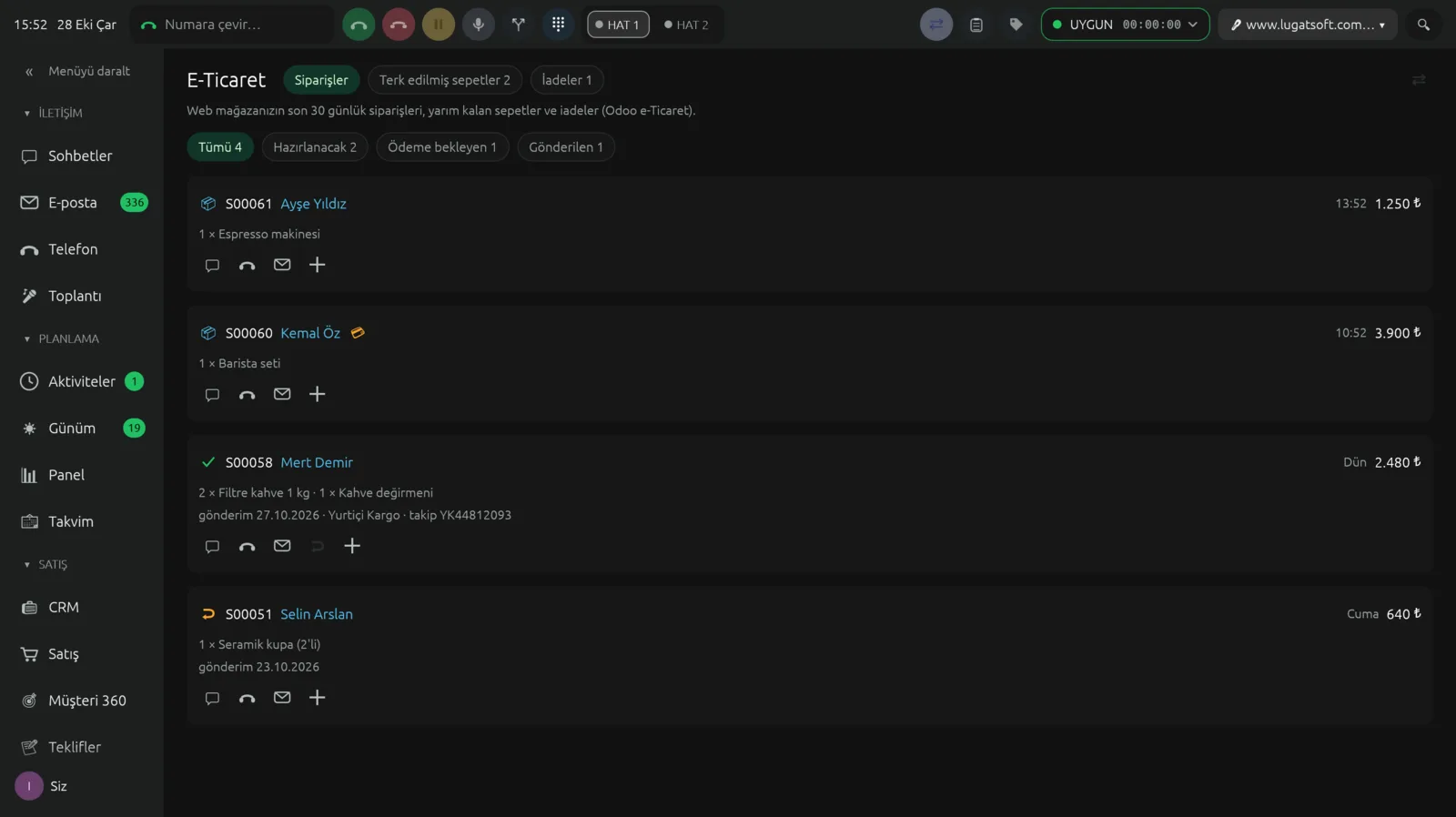
Task: Click email icon for order S00060
Action: (x=282, y=394)
